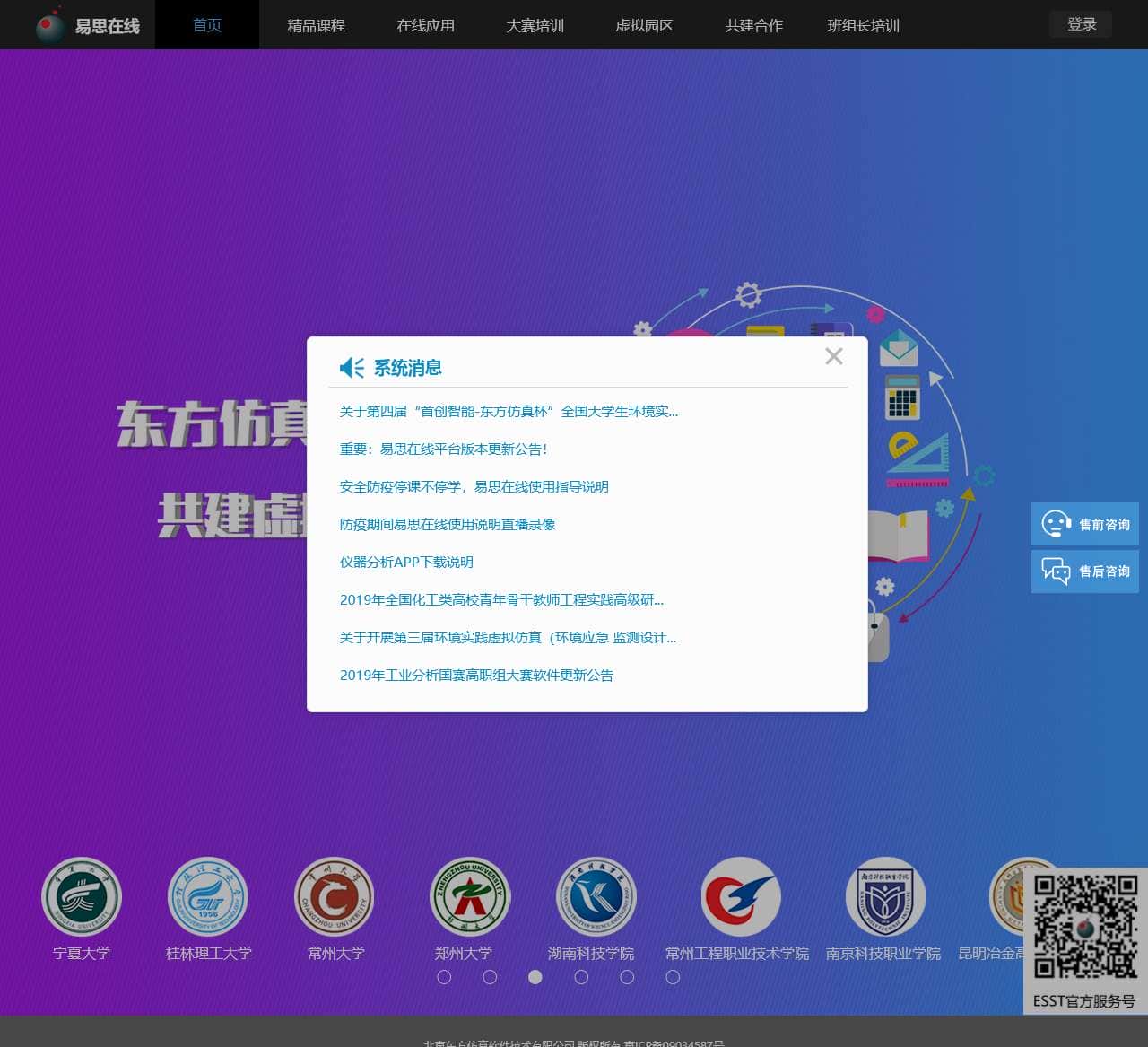Click the 郑州大学 text label
The image size is (1148, 1047).
point(464,953)
